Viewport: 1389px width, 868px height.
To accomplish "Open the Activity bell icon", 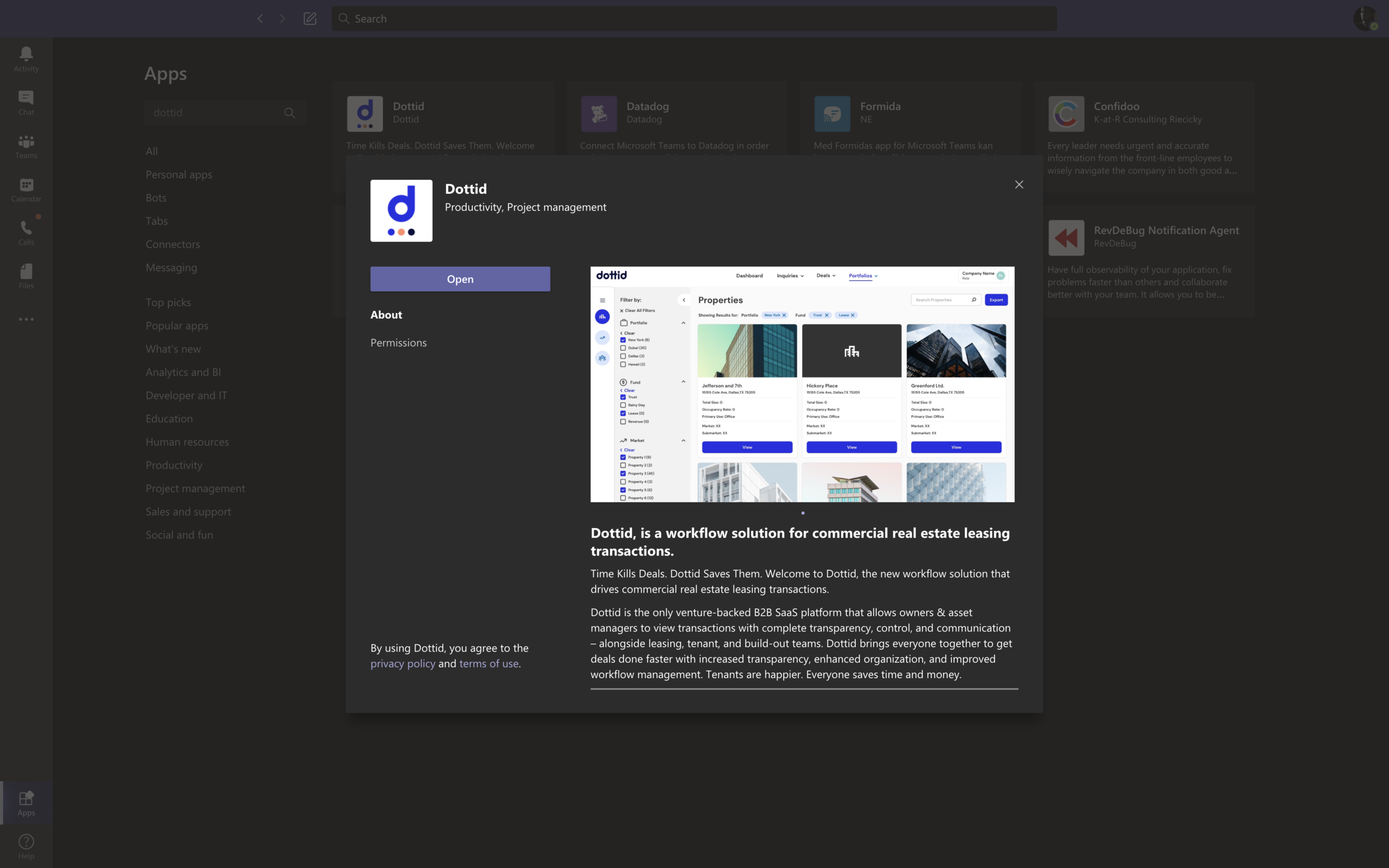I will (26, 58).
